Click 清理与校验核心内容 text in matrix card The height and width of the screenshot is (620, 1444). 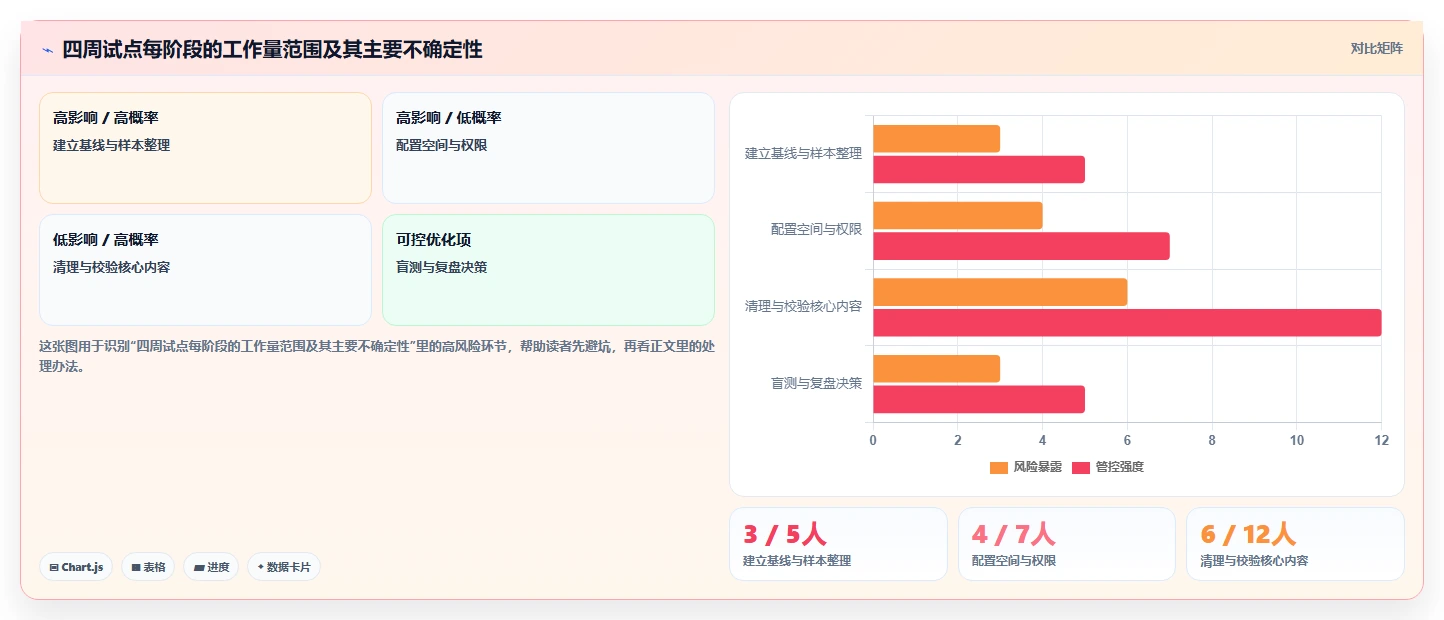(x=111, y=267)
